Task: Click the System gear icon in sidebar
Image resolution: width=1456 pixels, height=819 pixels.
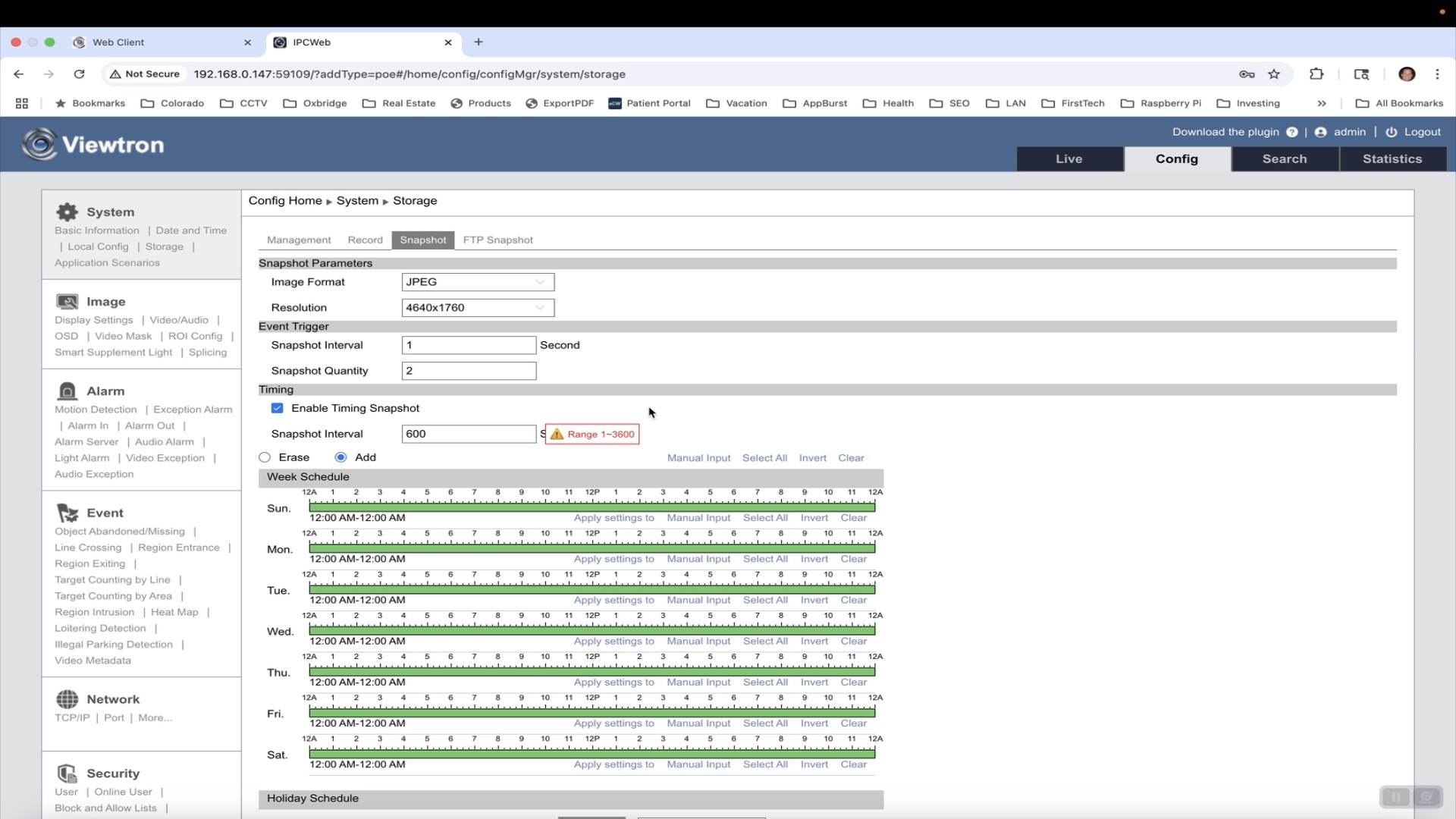Action: (67, 212)
